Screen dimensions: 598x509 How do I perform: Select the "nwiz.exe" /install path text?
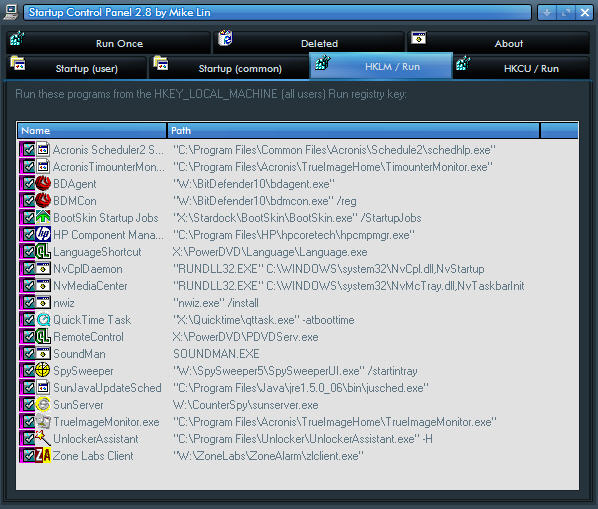216,303
